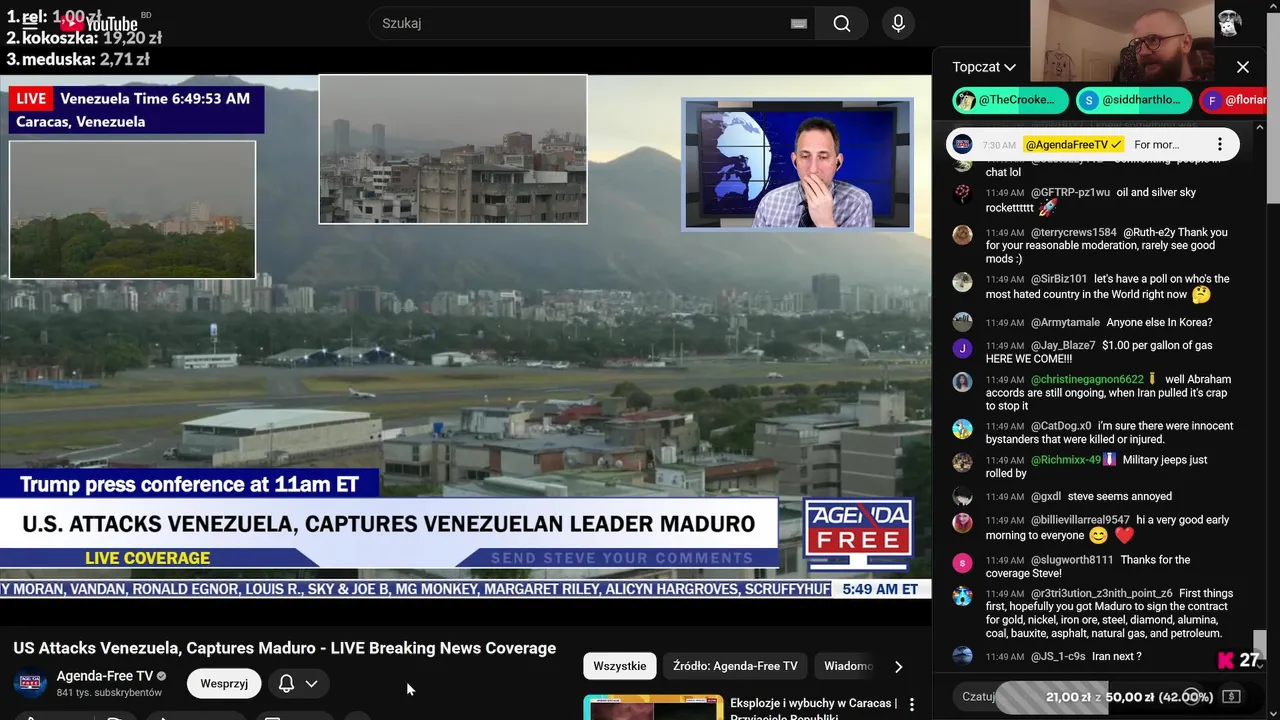Viewport: 1280px width, 720px height.
Task: Open the on-screen keyboard icon in search
Action: coord(798,23)
